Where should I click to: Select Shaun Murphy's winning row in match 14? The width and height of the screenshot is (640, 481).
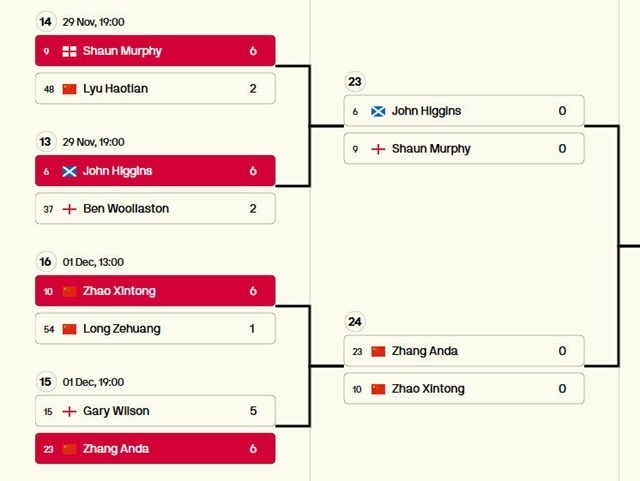155,51
